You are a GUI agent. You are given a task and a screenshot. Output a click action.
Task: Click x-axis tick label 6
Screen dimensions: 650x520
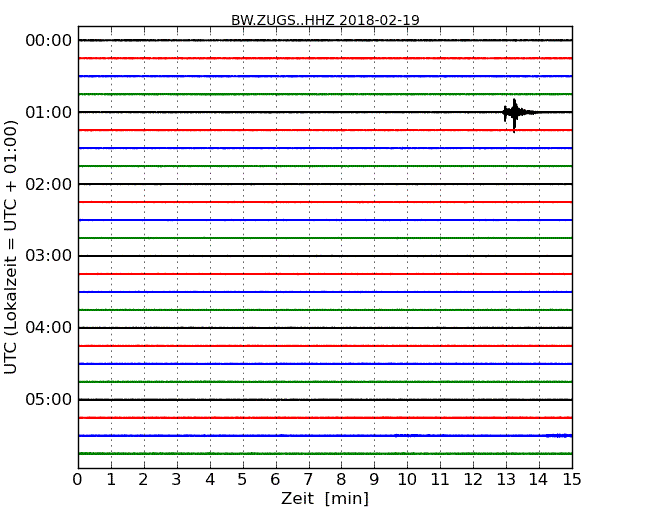click(x=275, y=479)
